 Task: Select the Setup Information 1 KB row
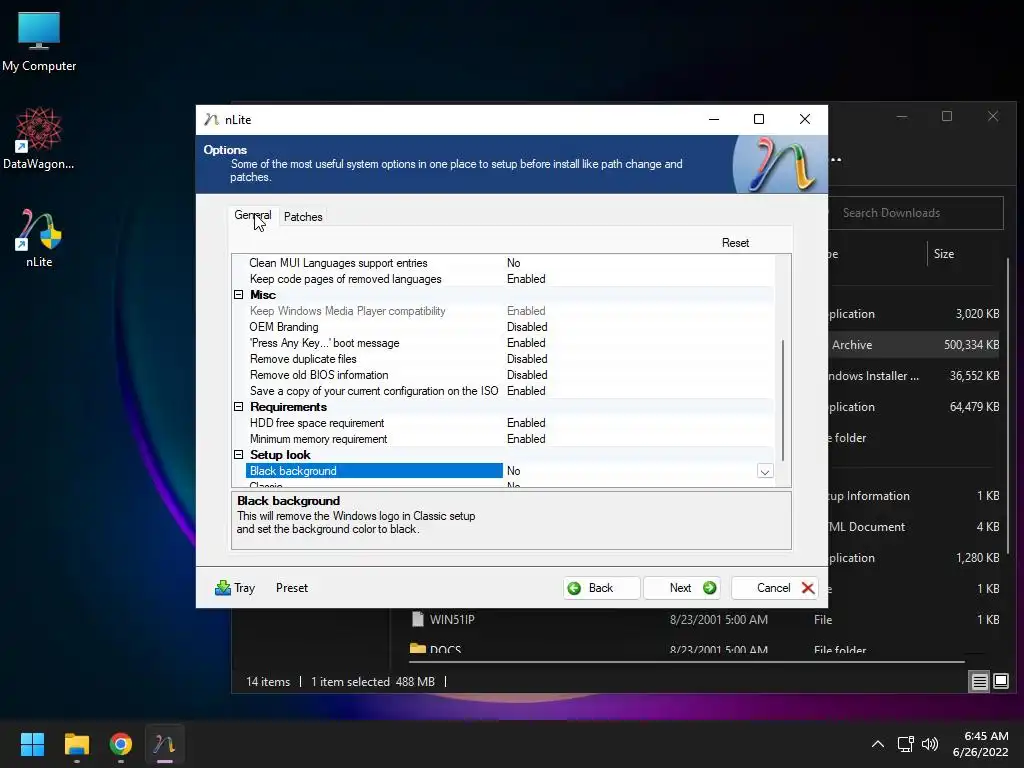click(916, 496)
